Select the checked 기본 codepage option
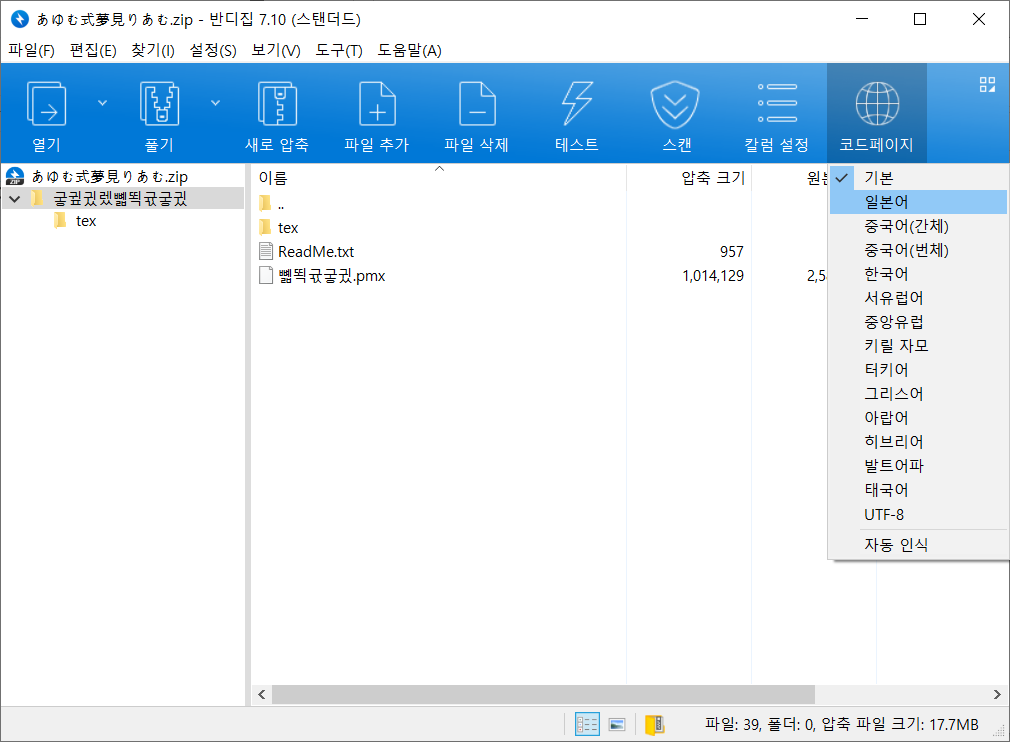 [x=918, y=178]
